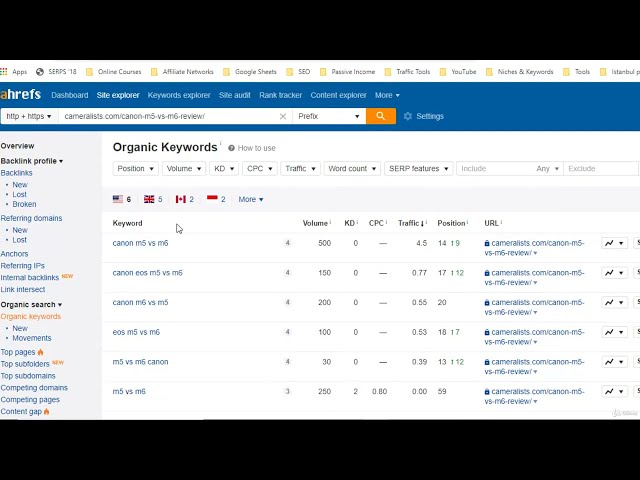
Task: Click the Apps grid bookmark icon
Action: point(4,72)
